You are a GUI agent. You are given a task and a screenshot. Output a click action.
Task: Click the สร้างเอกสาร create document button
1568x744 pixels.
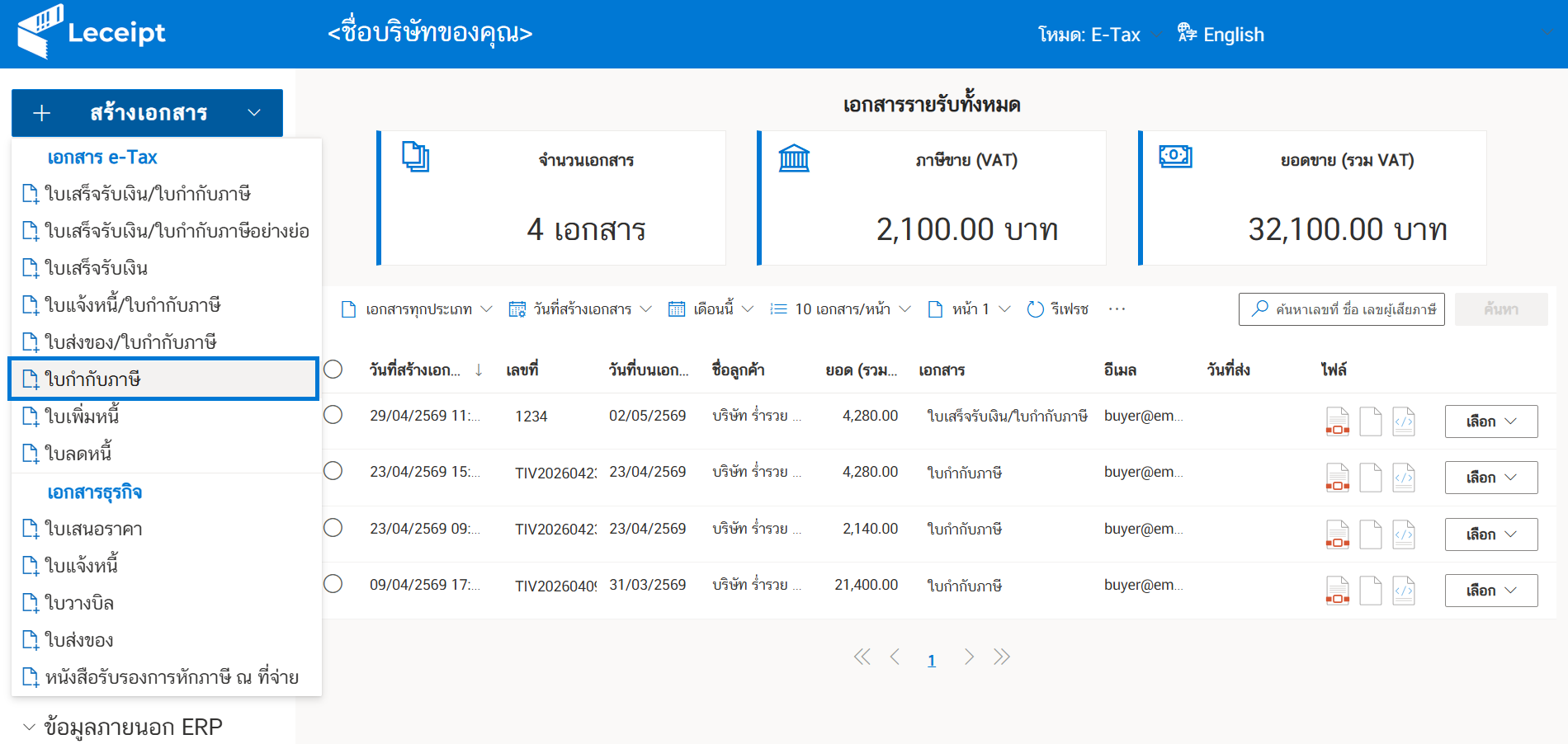tap(147, 113)
